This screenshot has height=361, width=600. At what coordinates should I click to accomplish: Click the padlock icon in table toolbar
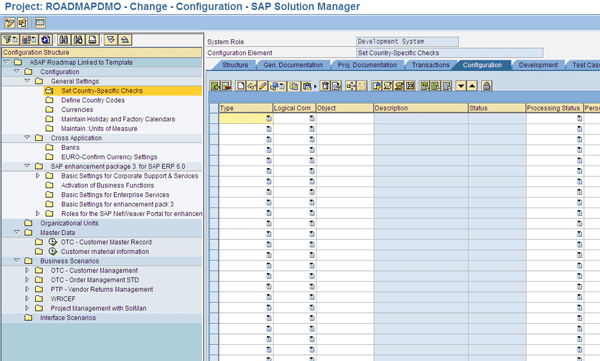(x=486, y=86)
